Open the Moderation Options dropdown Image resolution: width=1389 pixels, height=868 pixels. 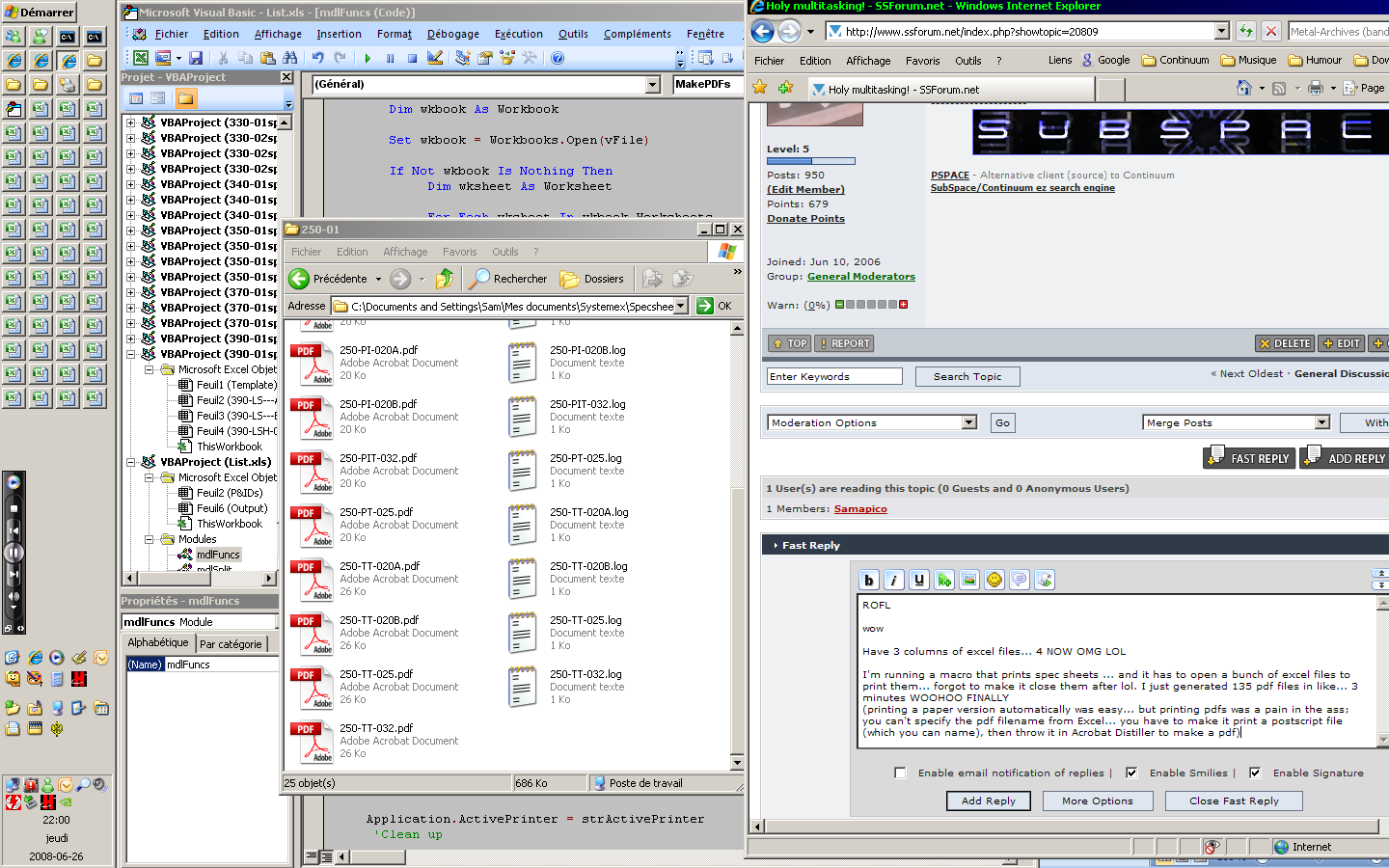pos(969,422)
